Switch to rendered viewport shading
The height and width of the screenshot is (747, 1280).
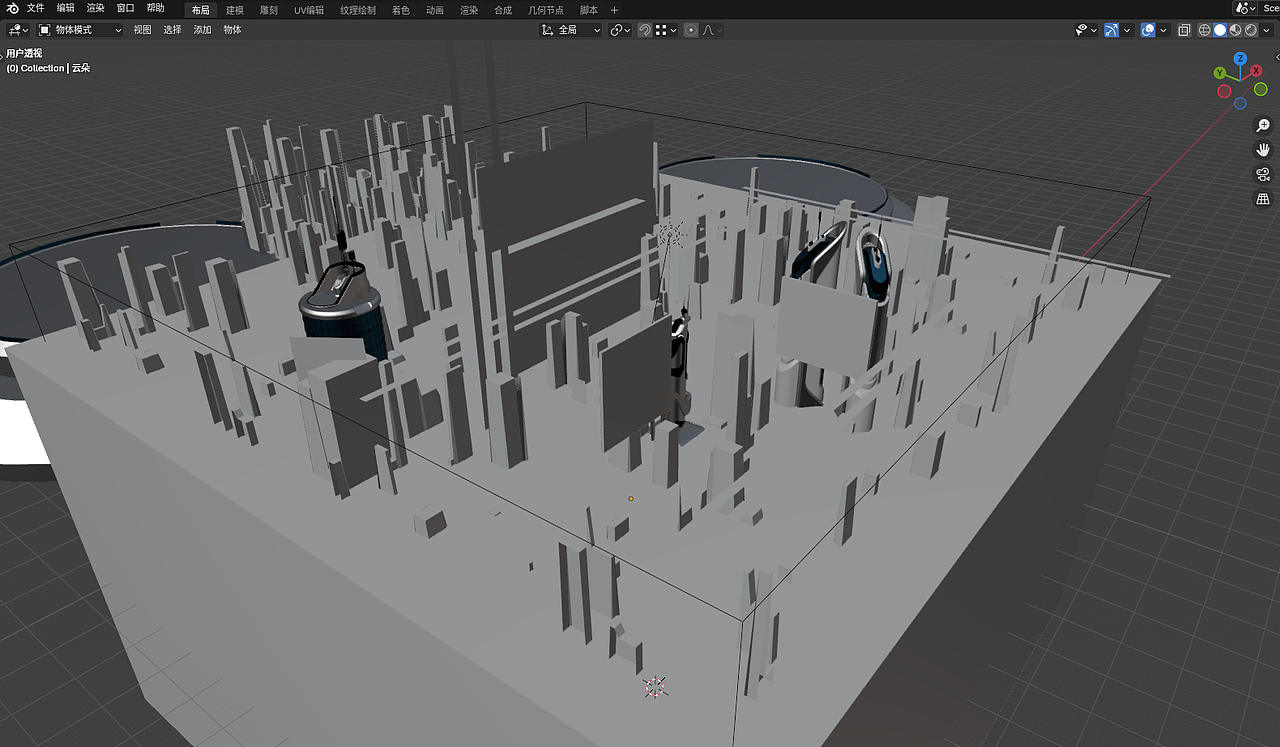(1251, 30)
